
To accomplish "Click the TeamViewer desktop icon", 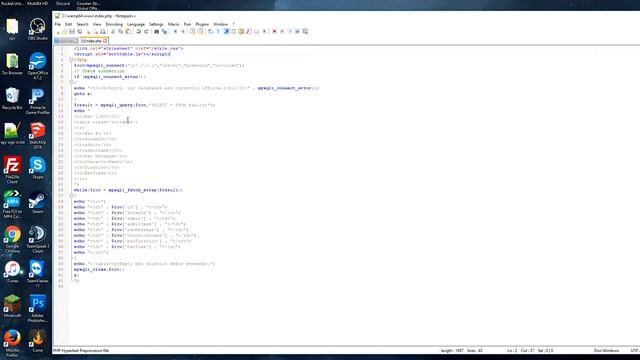I will [x=38, y=274].
